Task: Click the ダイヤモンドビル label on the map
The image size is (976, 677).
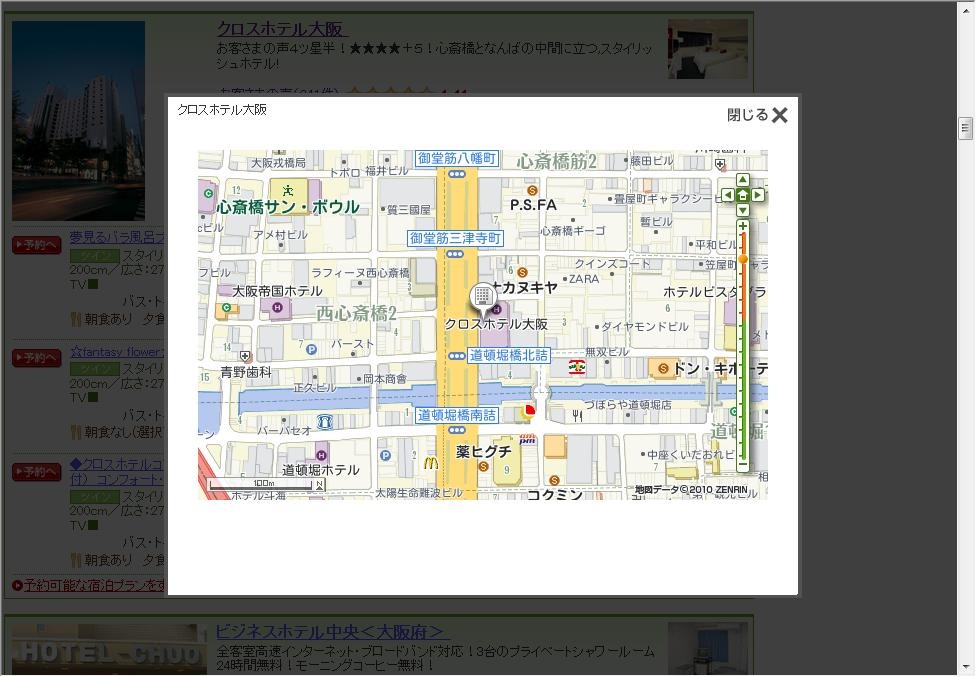Action: 645,327
